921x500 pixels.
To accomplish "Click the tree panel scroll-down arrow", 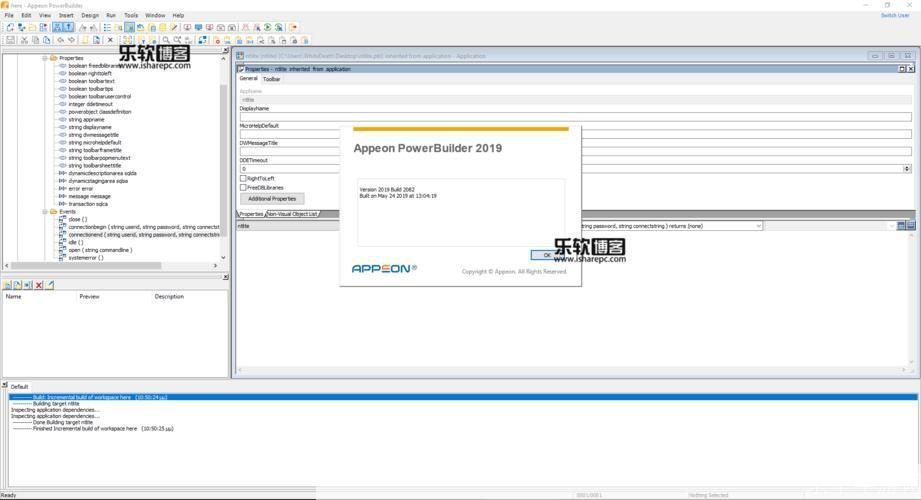I will point(223,257).
